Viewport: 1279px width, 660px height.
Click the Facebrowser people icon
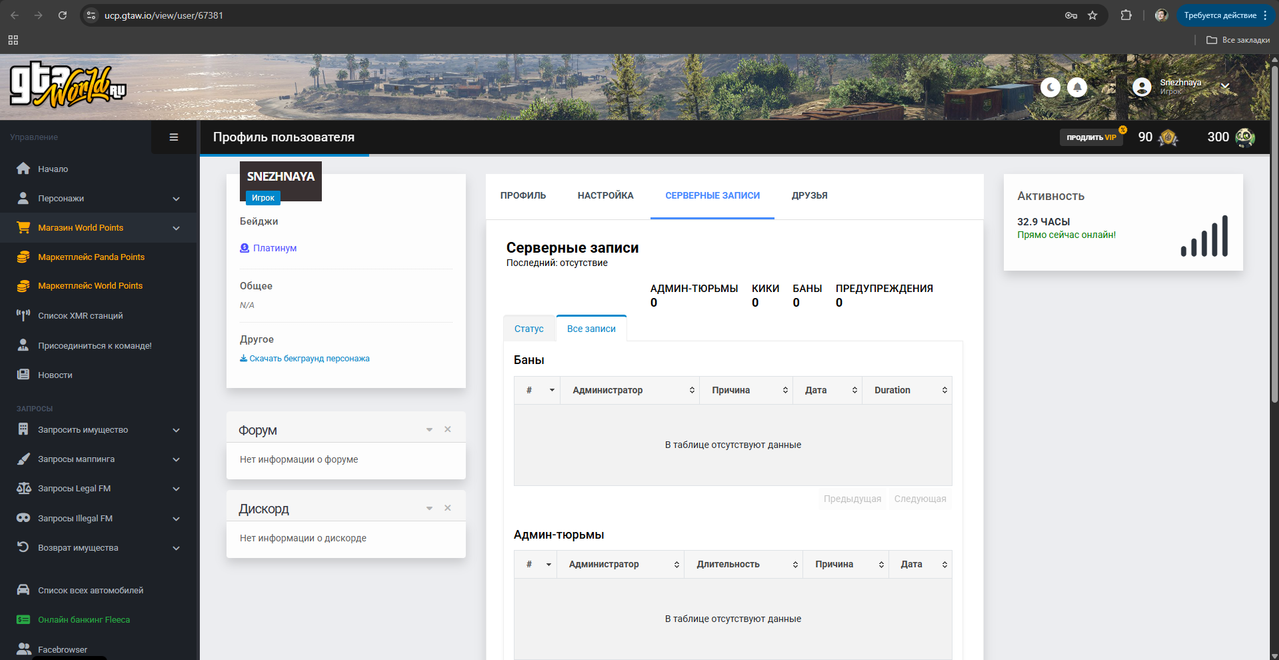click(23, 650)
